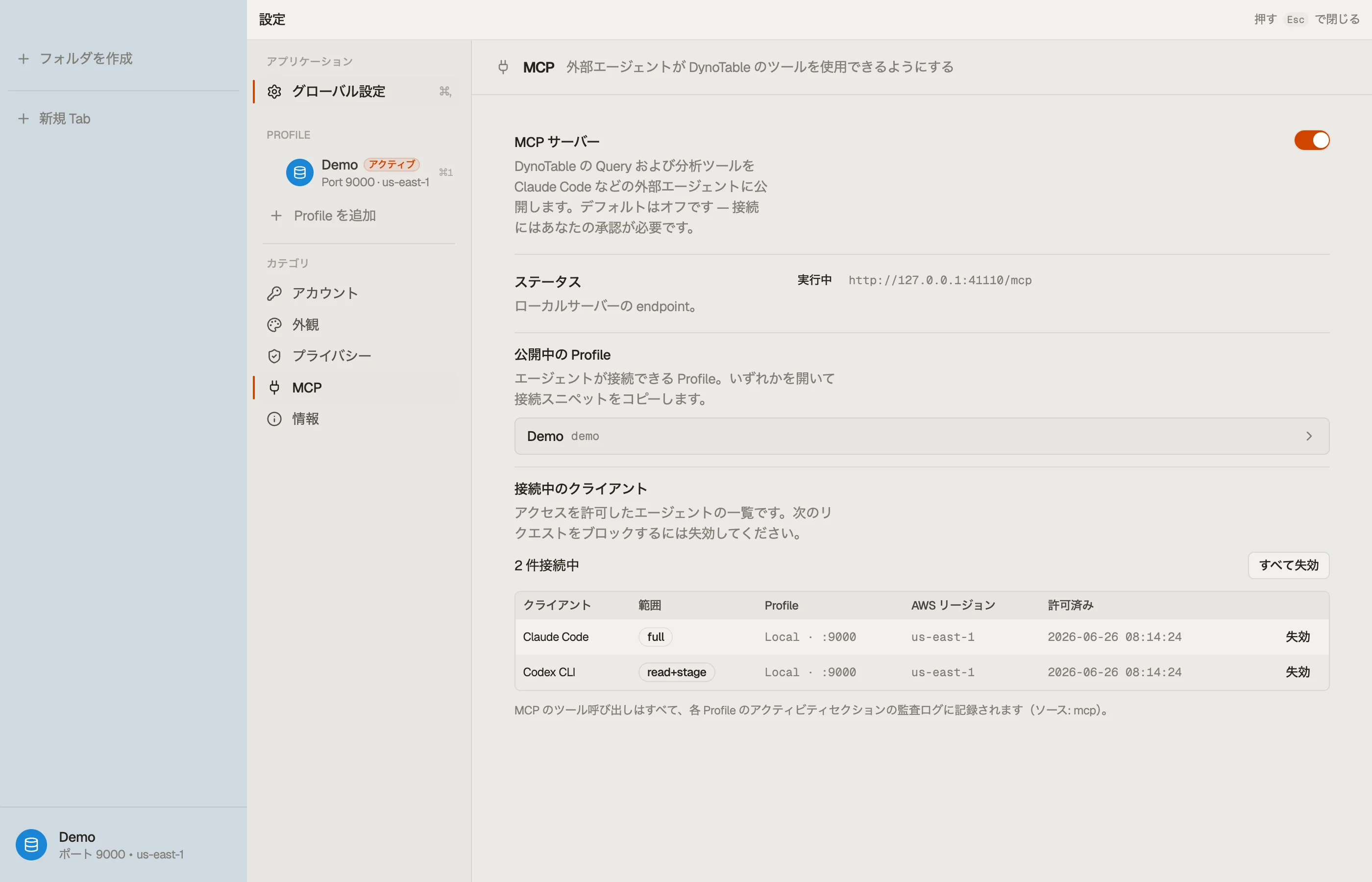This screenshot has height=882, width=1372.
Task: Click the 実行中 status label
Action: pyautogui.click(x=814, y=280)
